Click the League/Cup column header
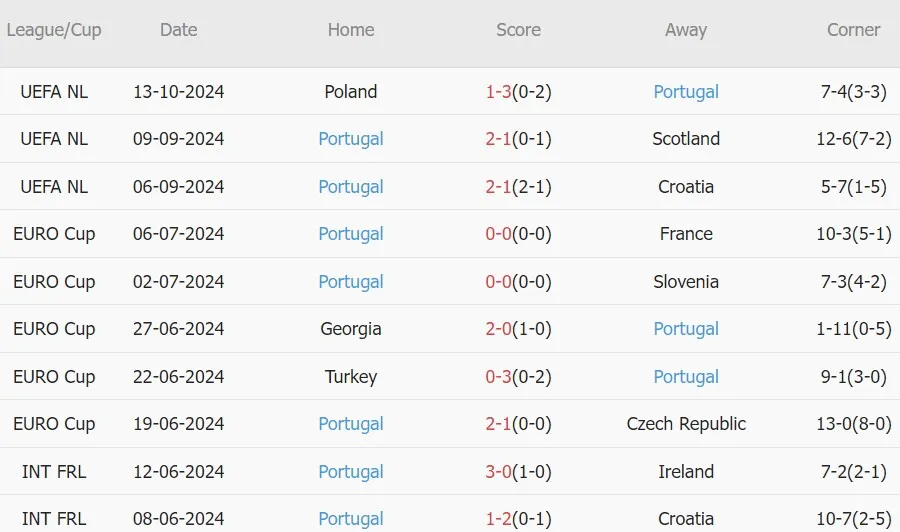 (x=54, y=30)
